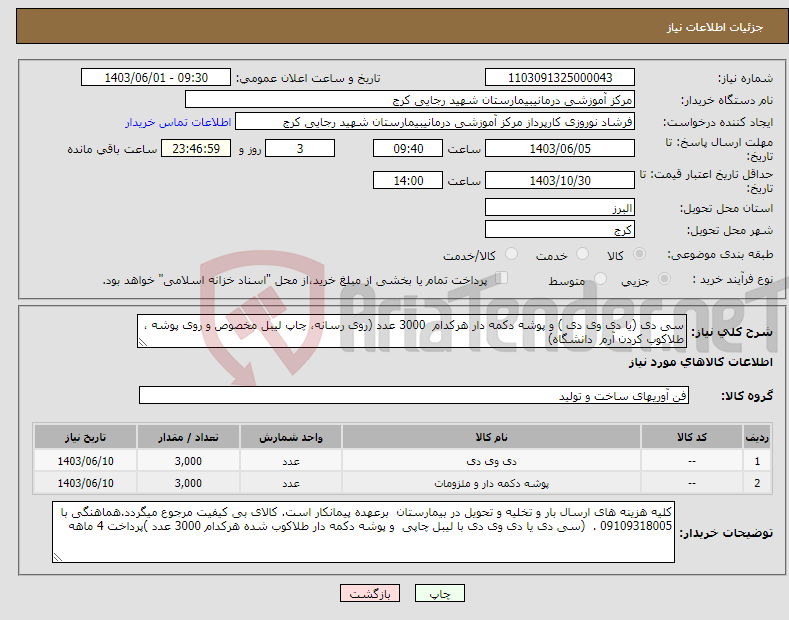Click the ردیف column header
The height and width of the screenshot is (620, 789).
[x=757, y=437]
